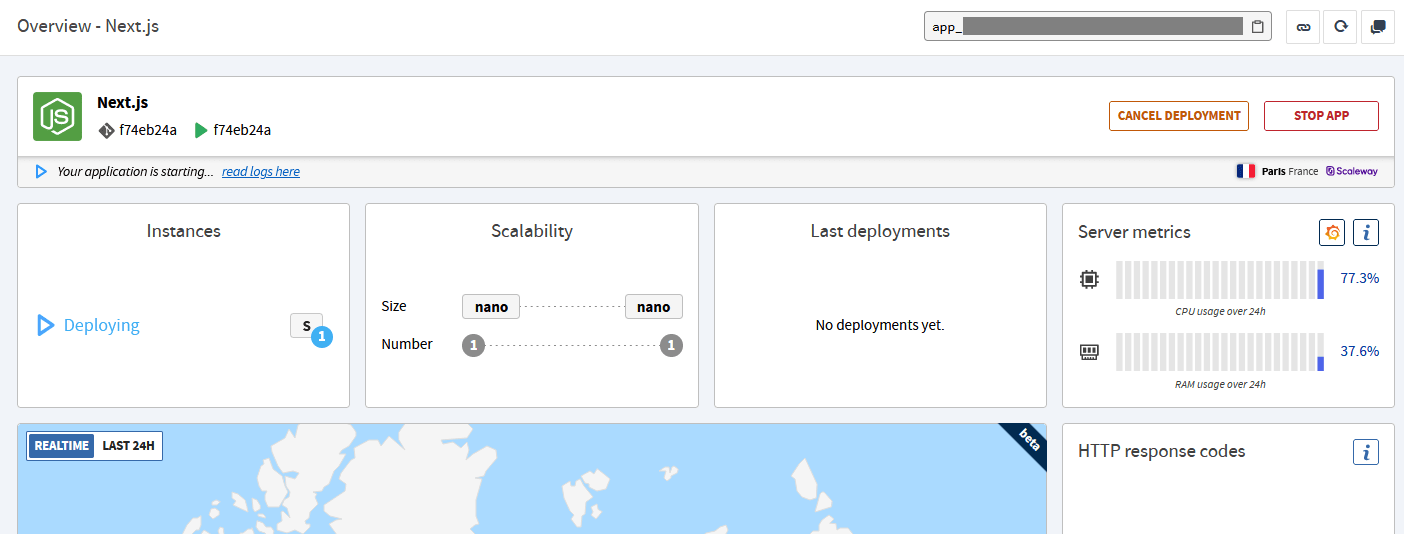
Task: Open Server metrics info icon
Action: pyautogui.click(x=1366, y=232)
